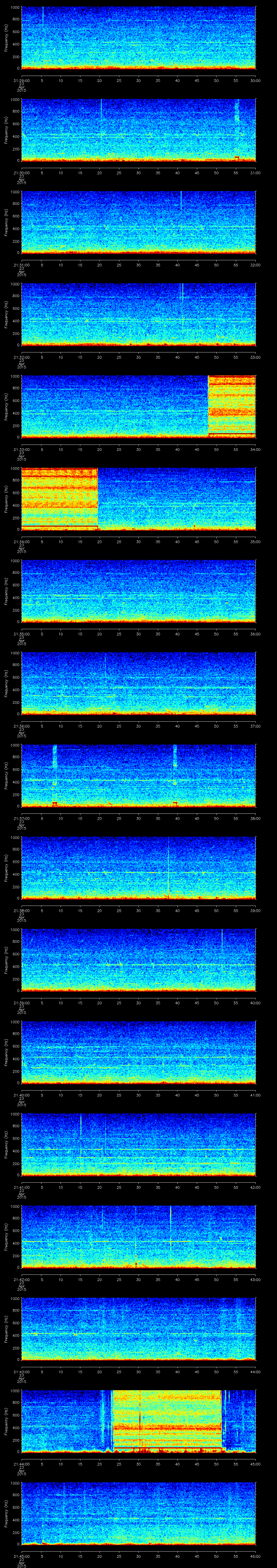Click the vertical pulse near 8 seconds in the 21:37 panel
277x1568 pixels.
(x=55, y=775)
